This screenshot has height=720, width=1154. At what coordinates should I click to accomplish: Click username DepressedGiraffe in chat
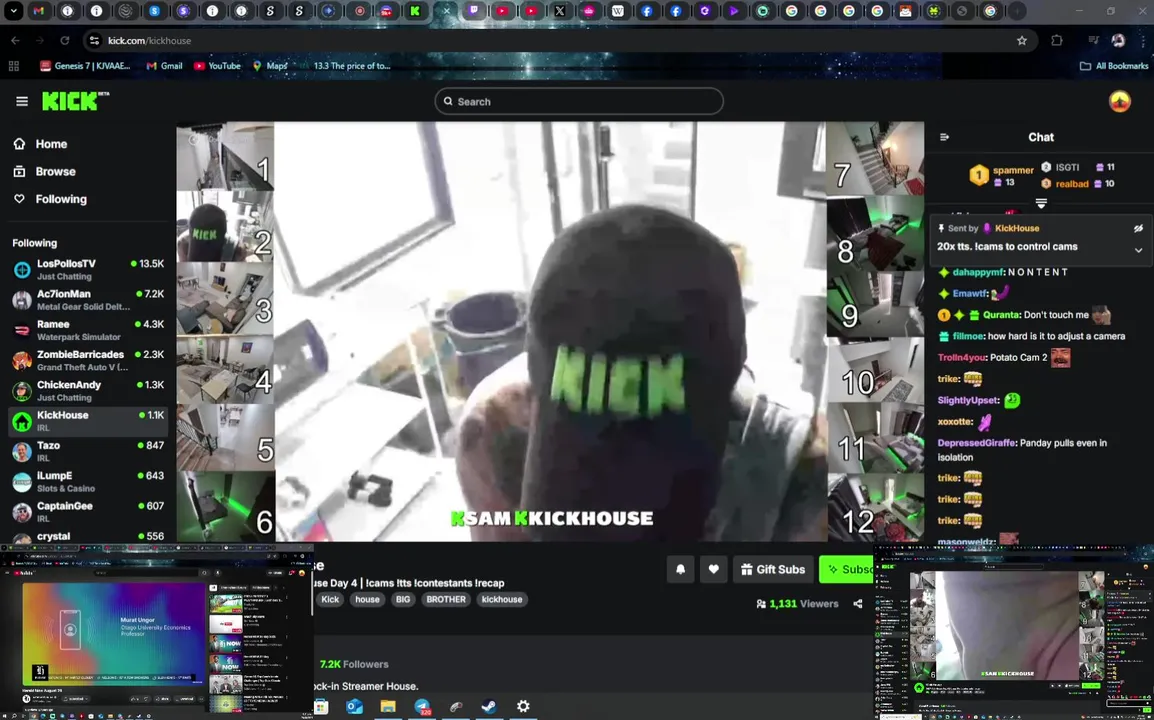pos(977,443)
